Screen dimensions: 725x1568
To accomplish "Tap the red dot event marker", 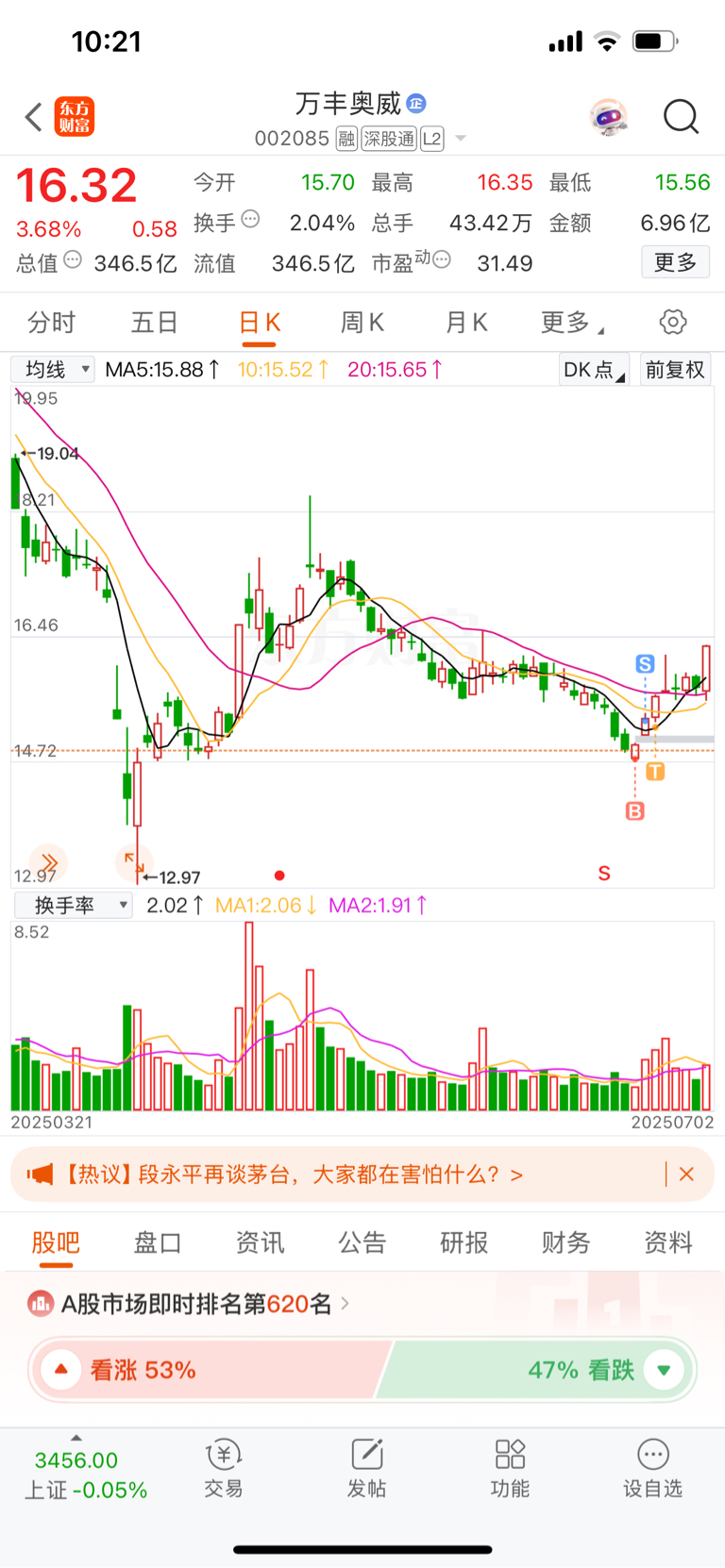I will (x=279, y=876).
